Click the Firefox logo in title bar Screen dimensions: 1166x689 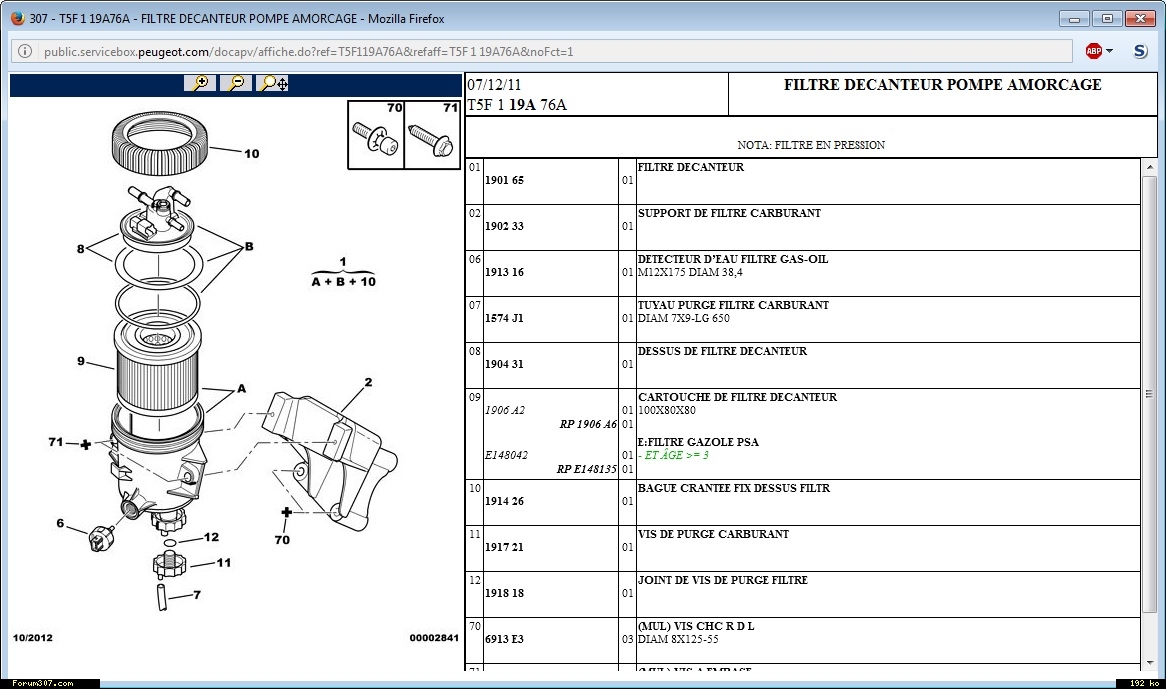pyautogui.click(x=17, y=18)
